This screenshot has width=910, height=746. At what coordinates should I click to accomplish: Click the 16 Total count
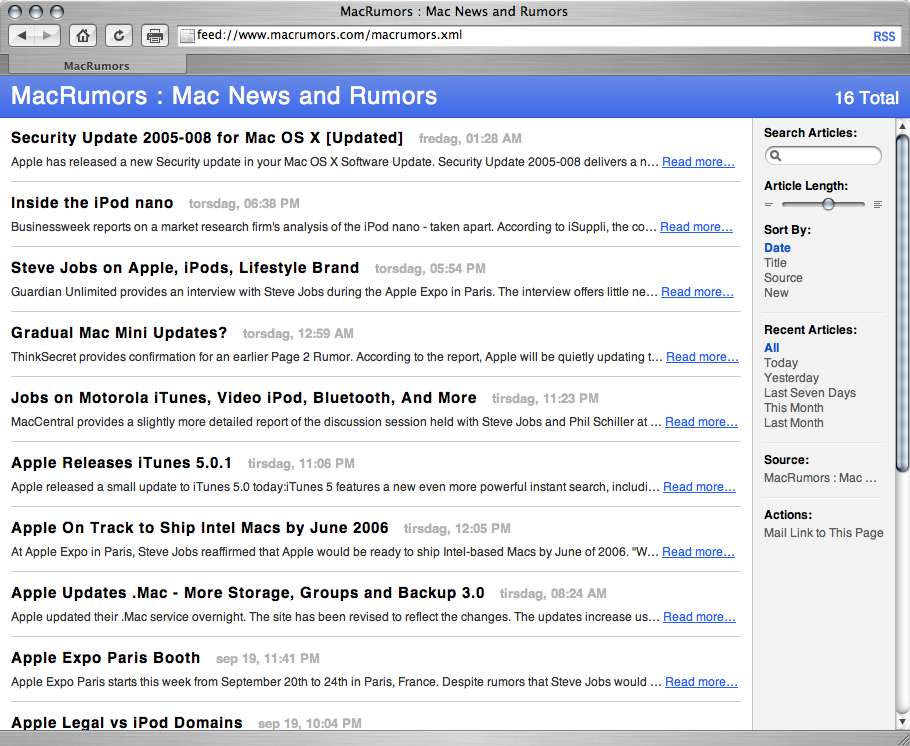click(x=866, y=98)
